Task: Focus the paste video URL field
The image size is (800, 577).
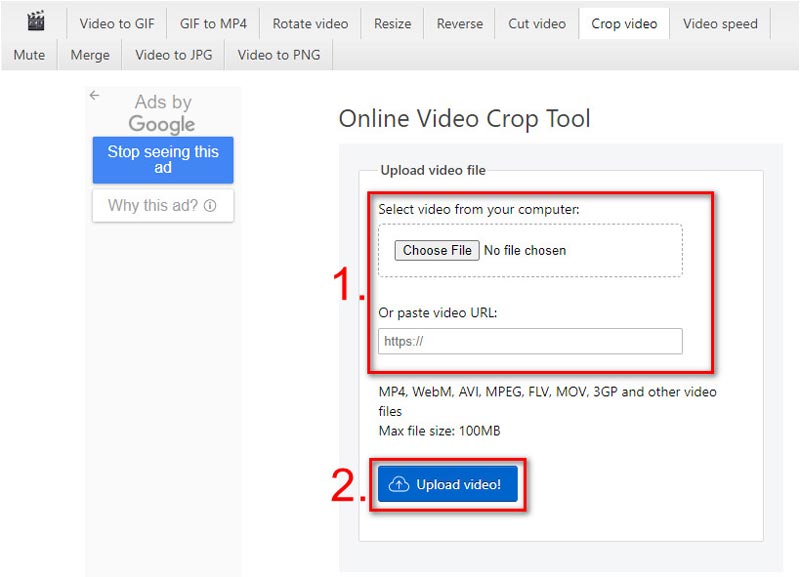Action: pyautogui.click(x=530, y=341)
